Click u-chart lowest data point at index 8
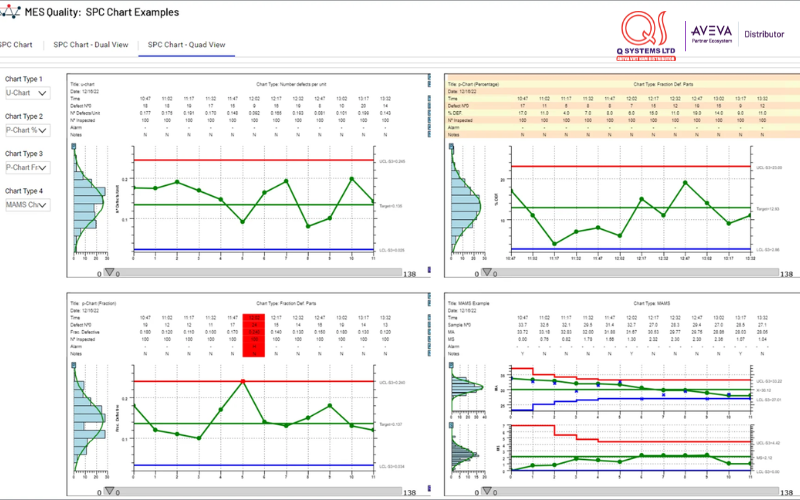This screenshot has height=500, width=800. pos(308,226)
